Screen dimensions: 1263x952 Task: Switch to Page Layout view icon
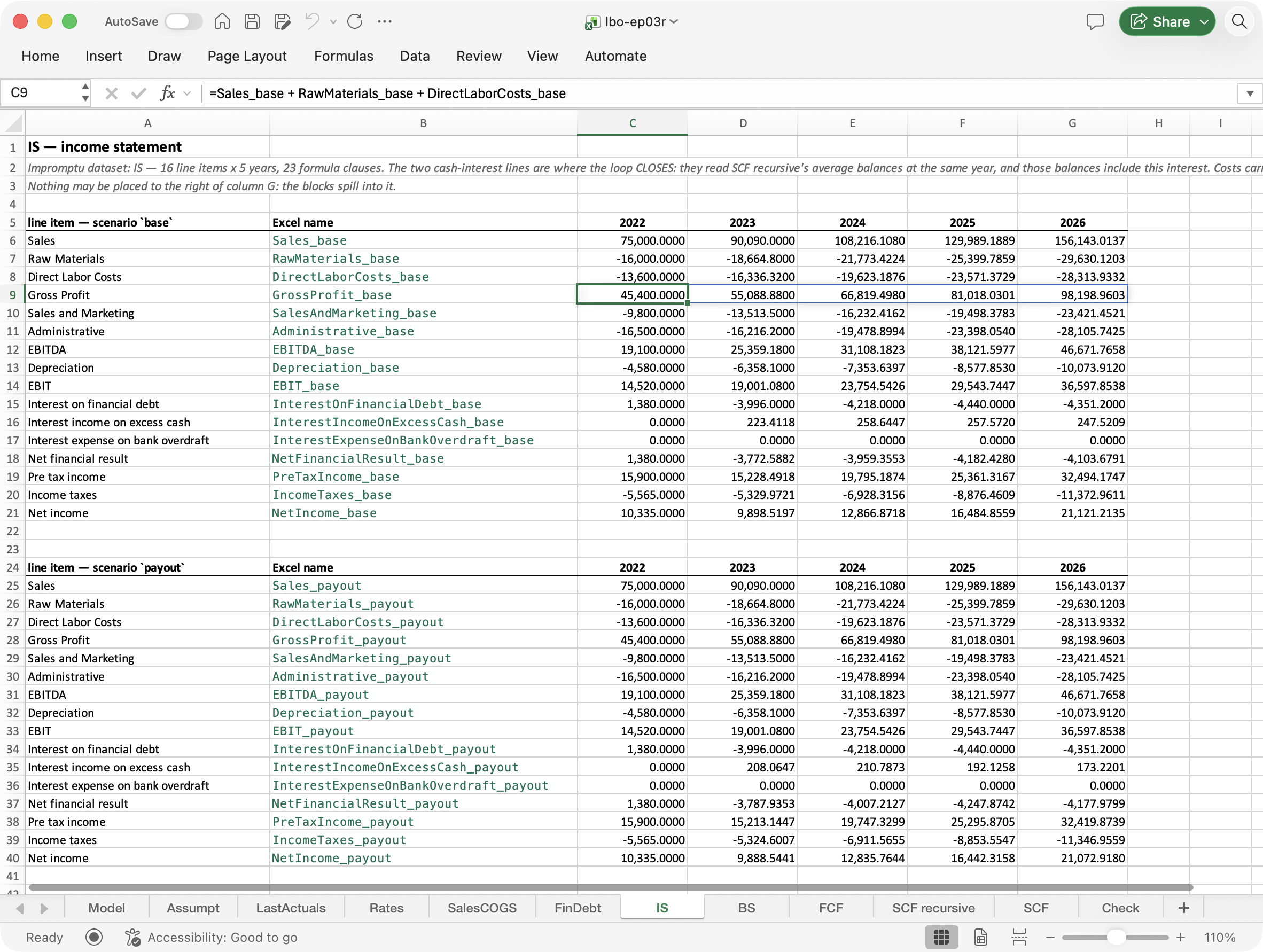(980, 937)
